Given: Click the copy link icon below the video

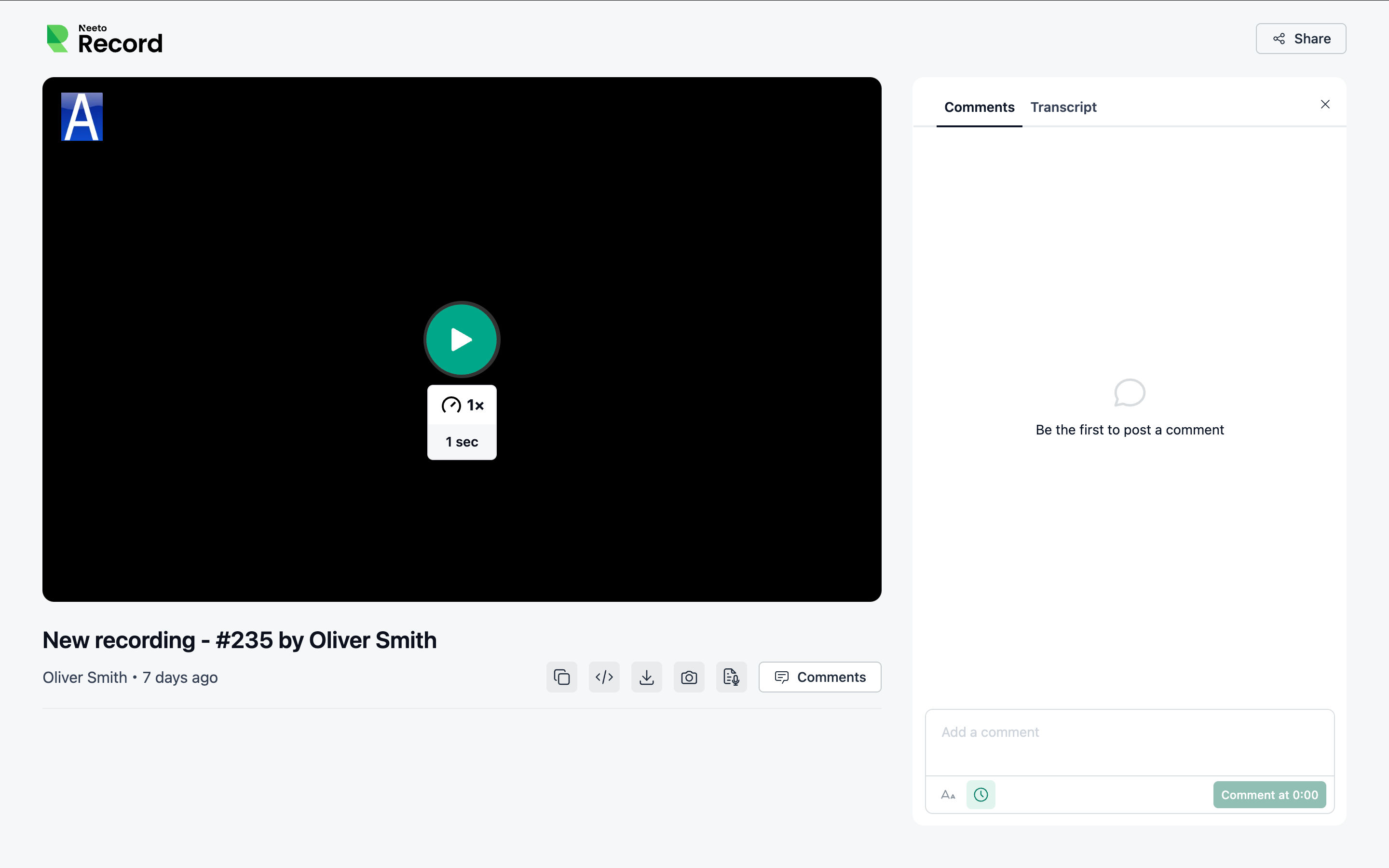Looking at the screenshot, I should (561, 678).
